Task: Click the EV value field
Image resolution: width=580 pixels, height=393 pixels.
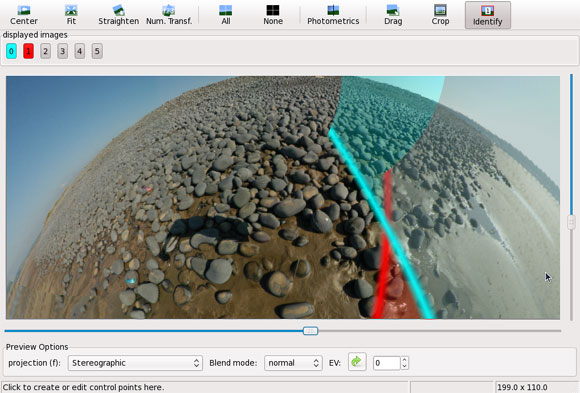Action: pos(387,363)
